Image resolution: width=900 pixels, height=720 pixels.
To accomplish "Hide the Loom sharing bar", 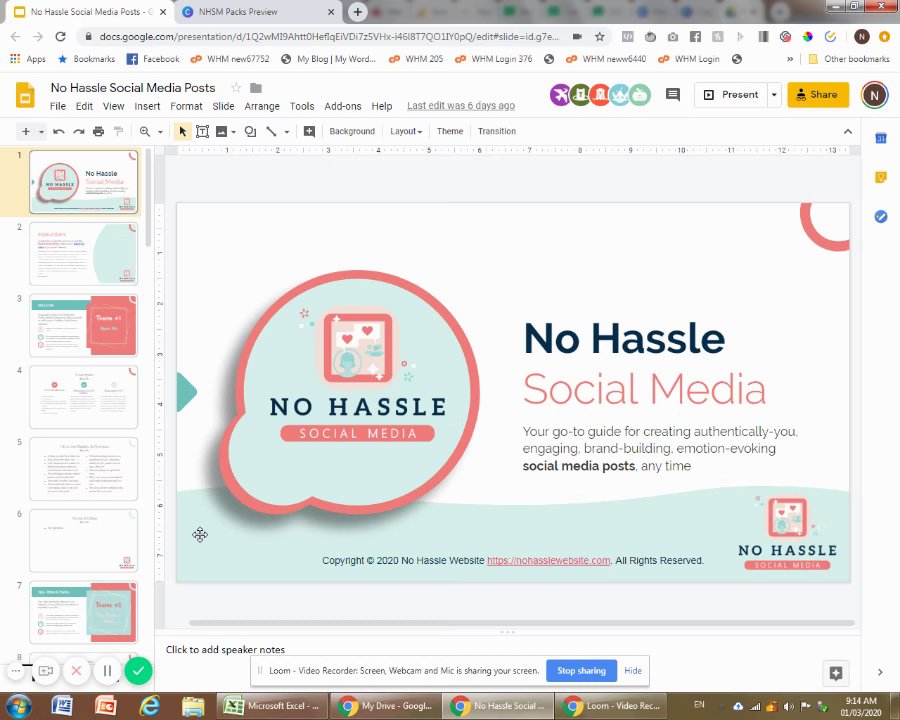I will pos(633,671).
